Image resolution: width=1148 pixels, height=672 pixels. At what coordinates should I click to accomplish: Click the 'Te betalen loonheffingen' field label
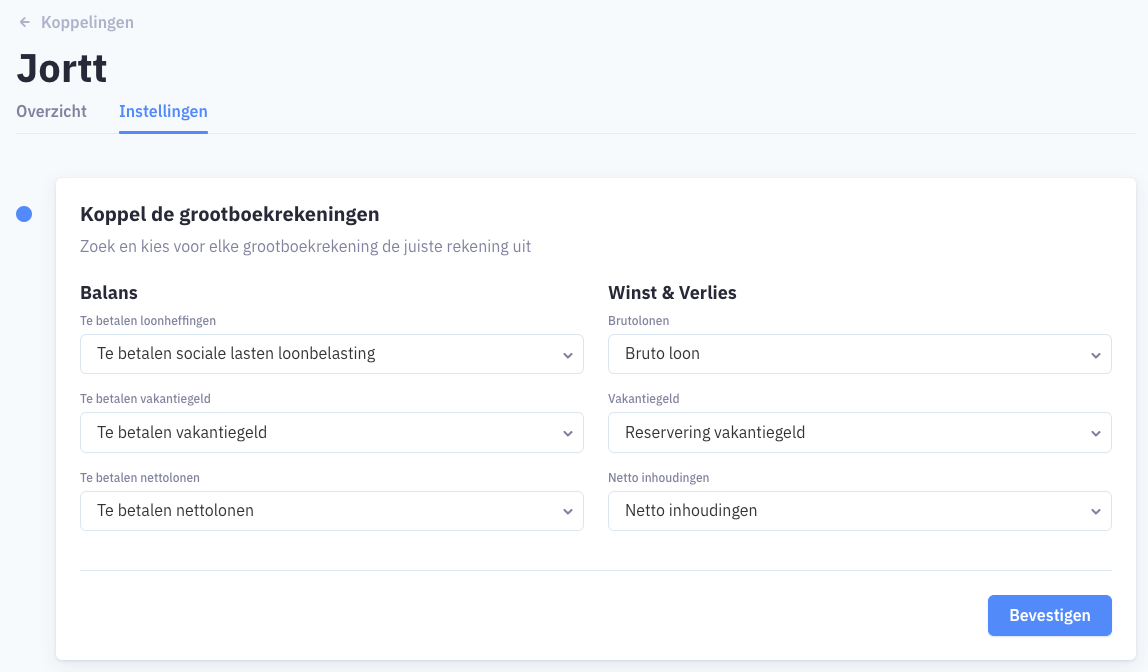148,321
